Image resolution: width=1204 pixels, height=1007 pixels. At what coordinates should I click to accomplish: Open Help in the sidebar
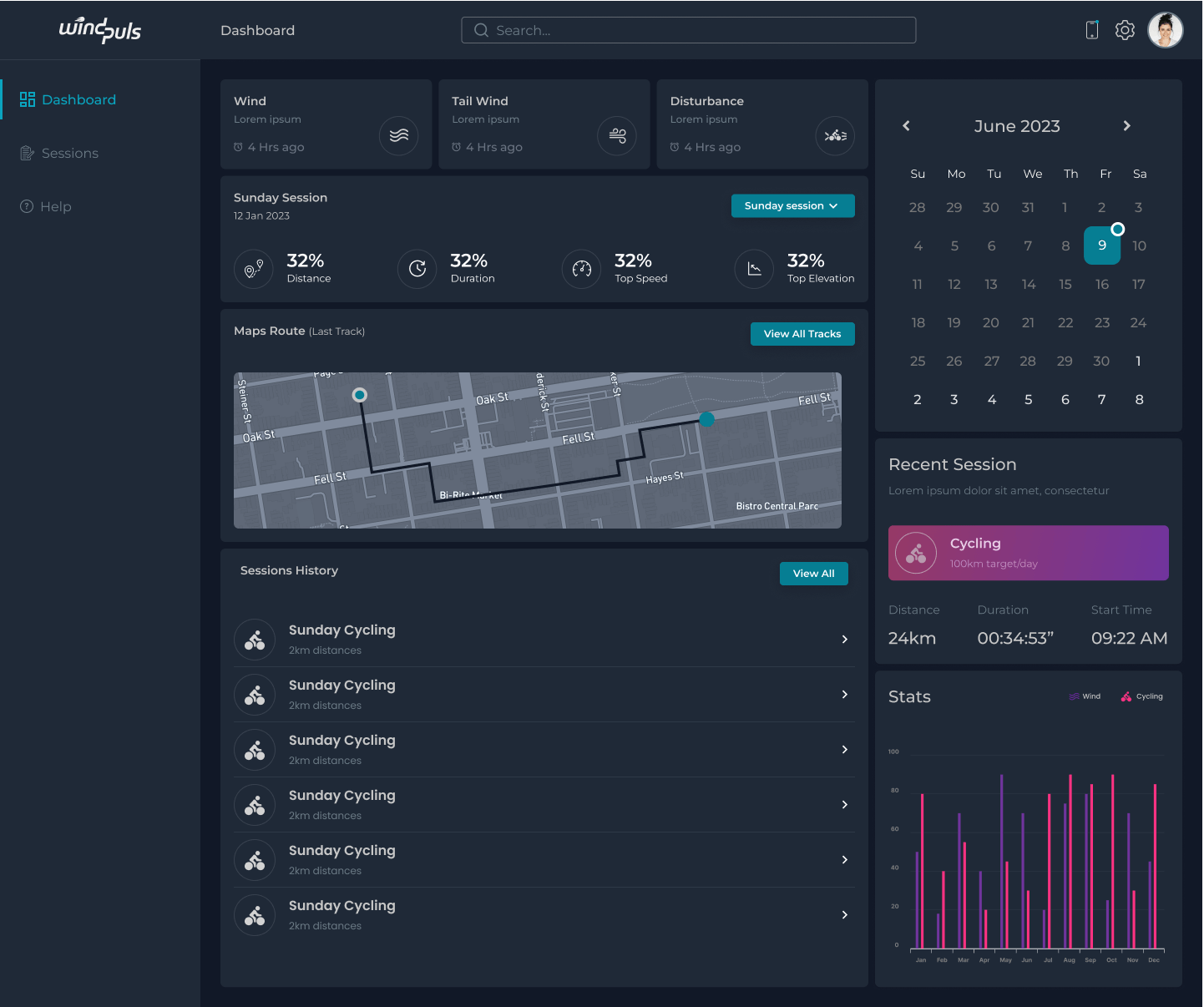click(x=55, y=207)
